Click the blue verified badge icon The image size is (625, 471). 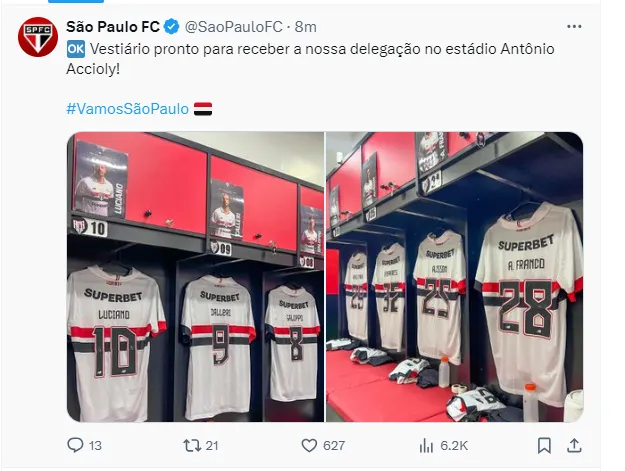(171, 27)
